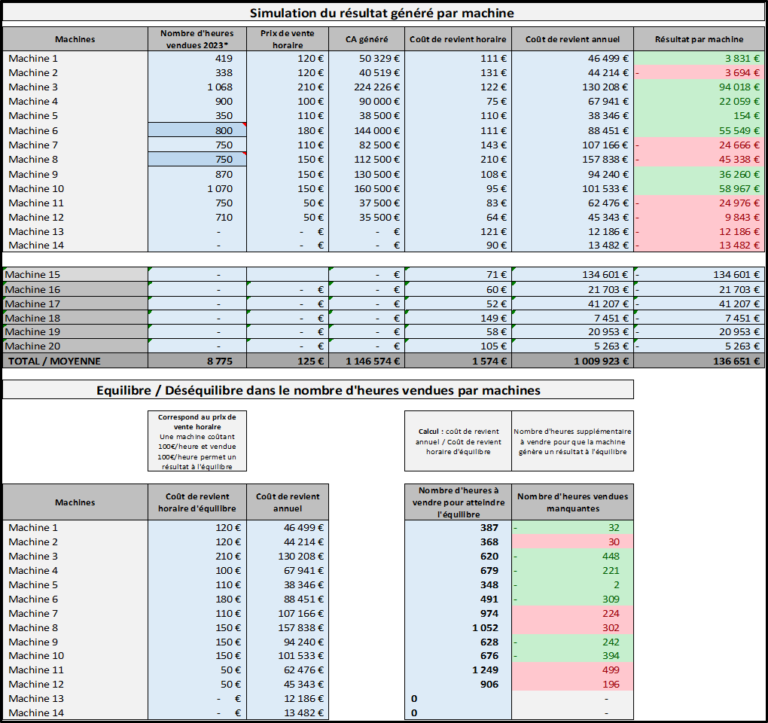
Task: Select the commented Machine 8 hours cell '750'
Action: pyautogui.click(x=197, y=159)
